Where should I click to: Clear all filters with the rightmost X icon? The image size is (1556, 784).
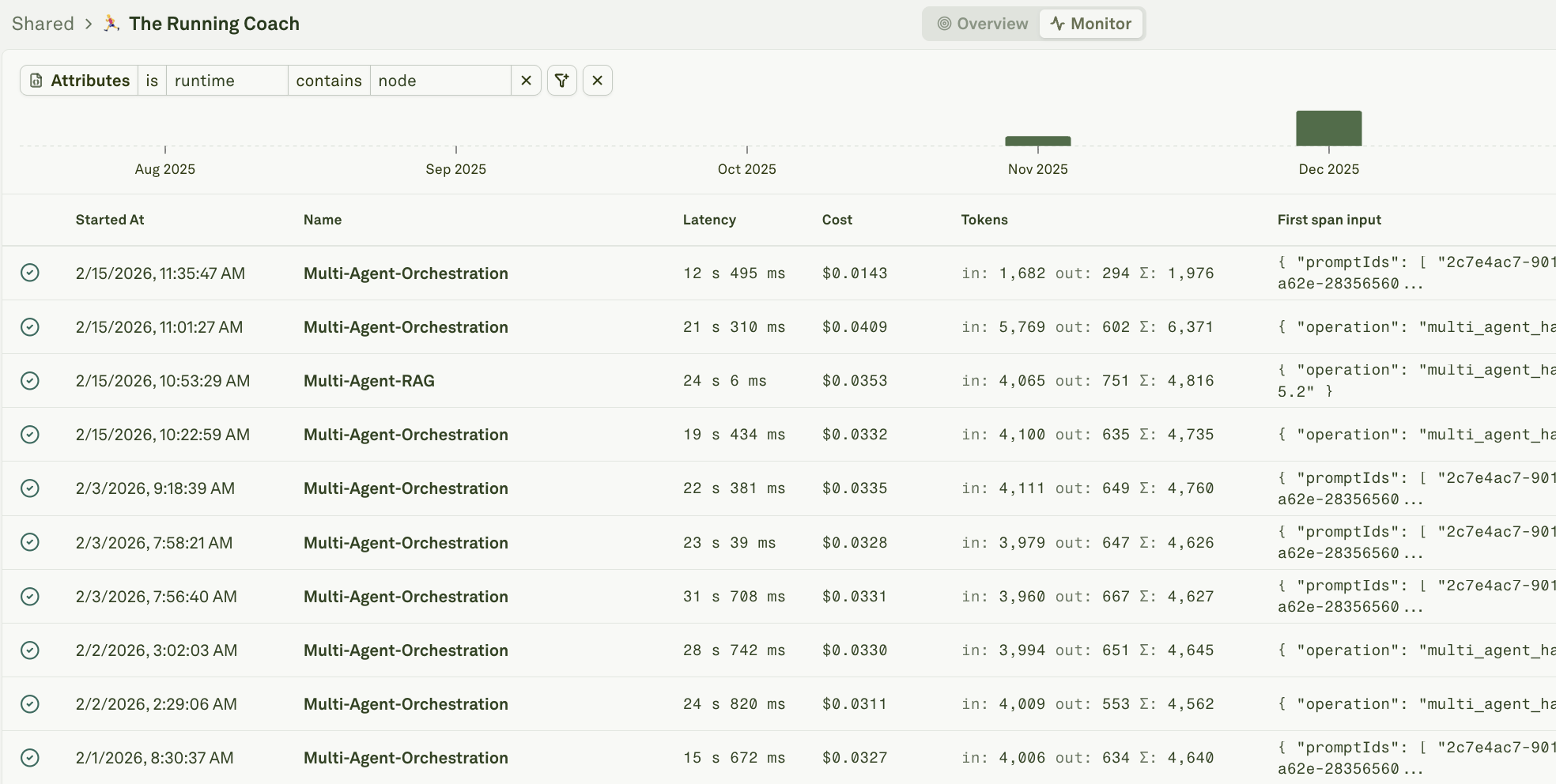(x=598, y=80)
